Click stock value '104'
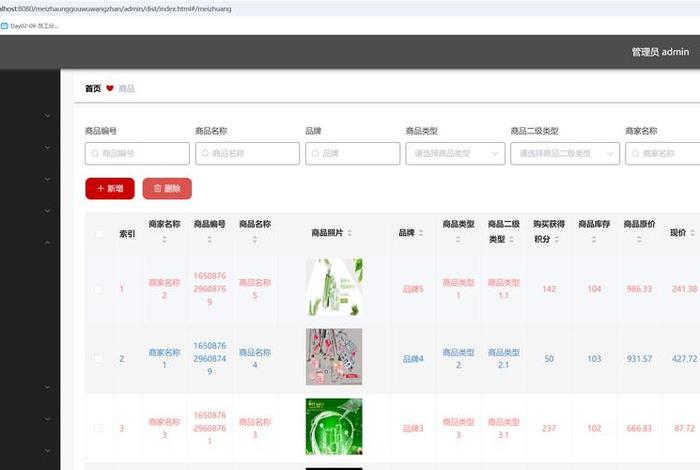The image size is (700, 470). point(594,289)
